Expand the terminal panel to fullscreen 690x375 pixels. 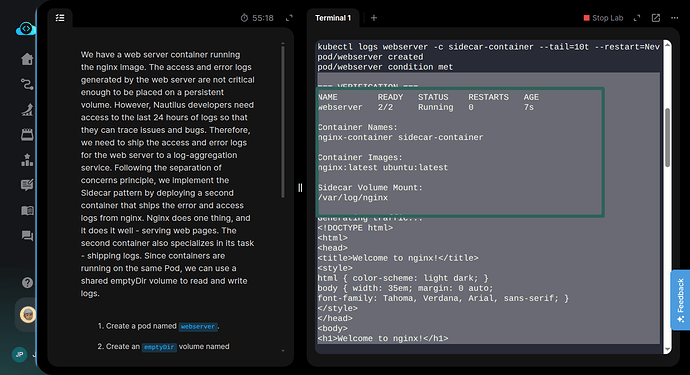(637, 18)
